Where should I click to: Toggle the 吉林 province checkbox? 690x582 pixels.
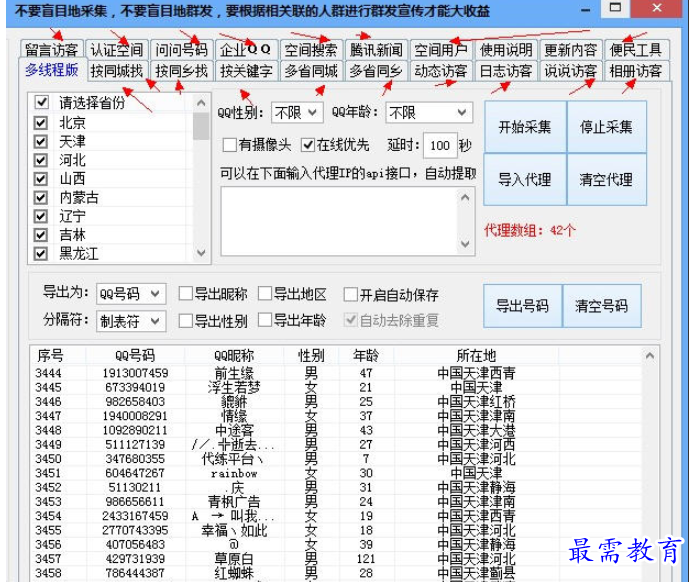[41, 235]
